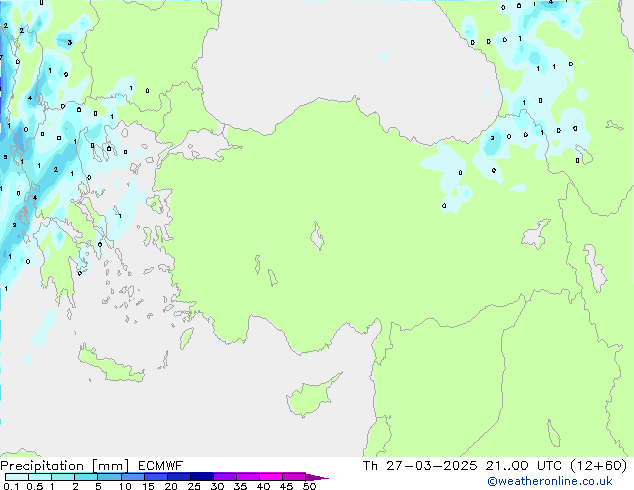Pick the 45–50 mm legend swatch

pos(294,477)
